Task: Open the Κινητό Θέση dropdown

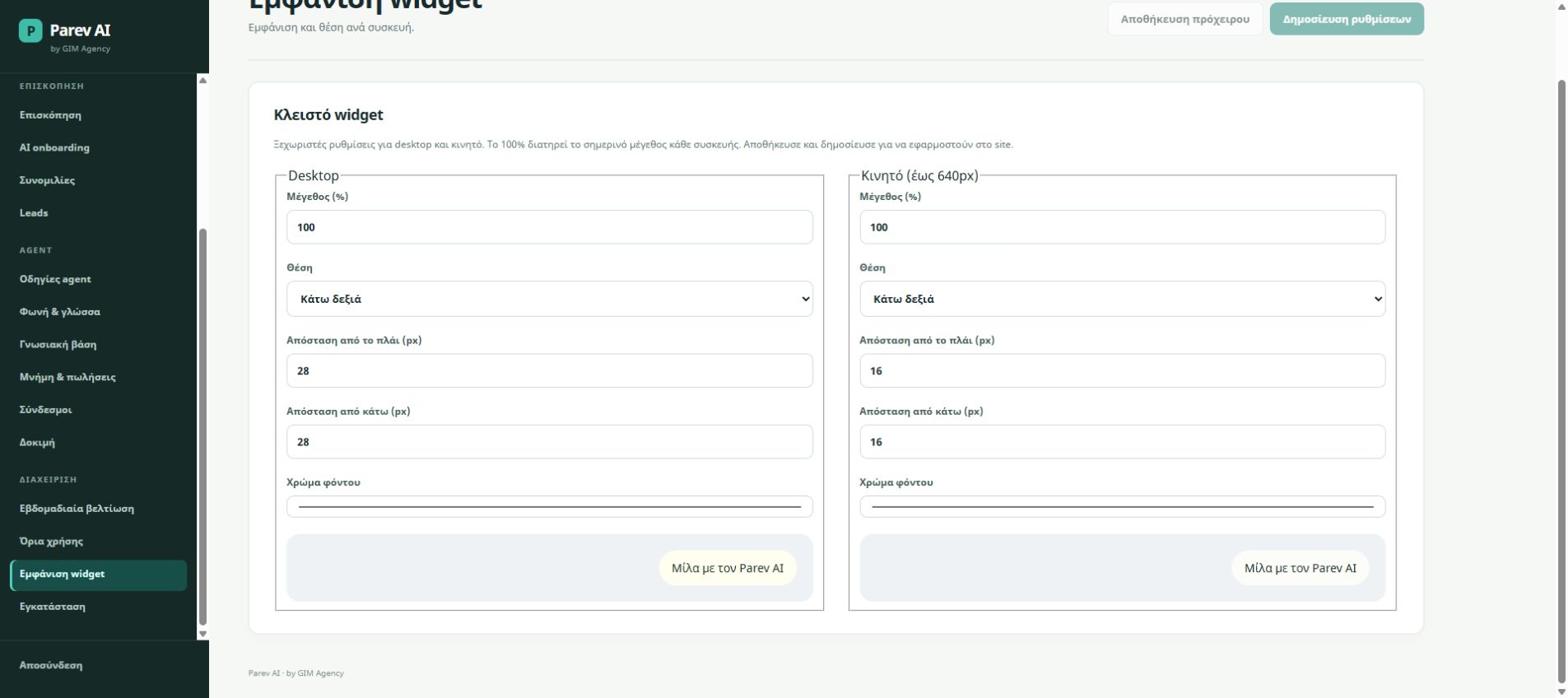Action: 1123,299
